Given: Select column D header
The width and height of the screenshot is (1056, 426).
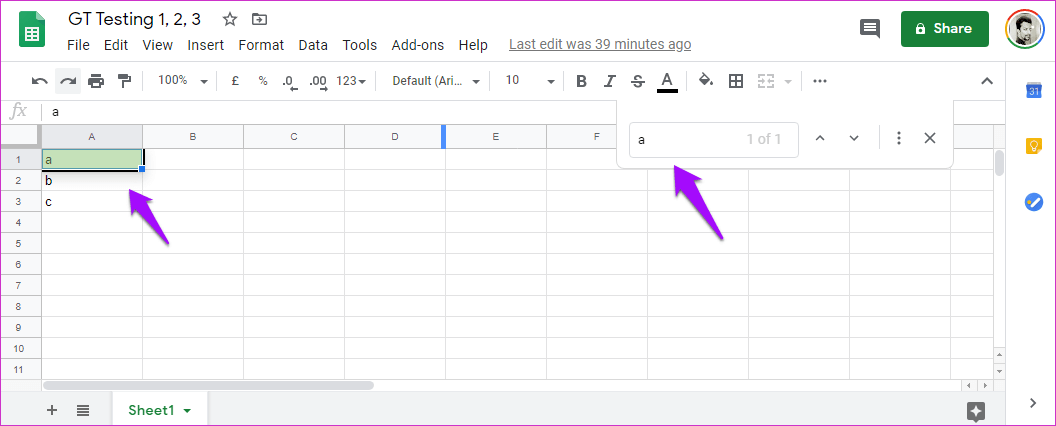Looking at the screenshot, I should point(395,137).
